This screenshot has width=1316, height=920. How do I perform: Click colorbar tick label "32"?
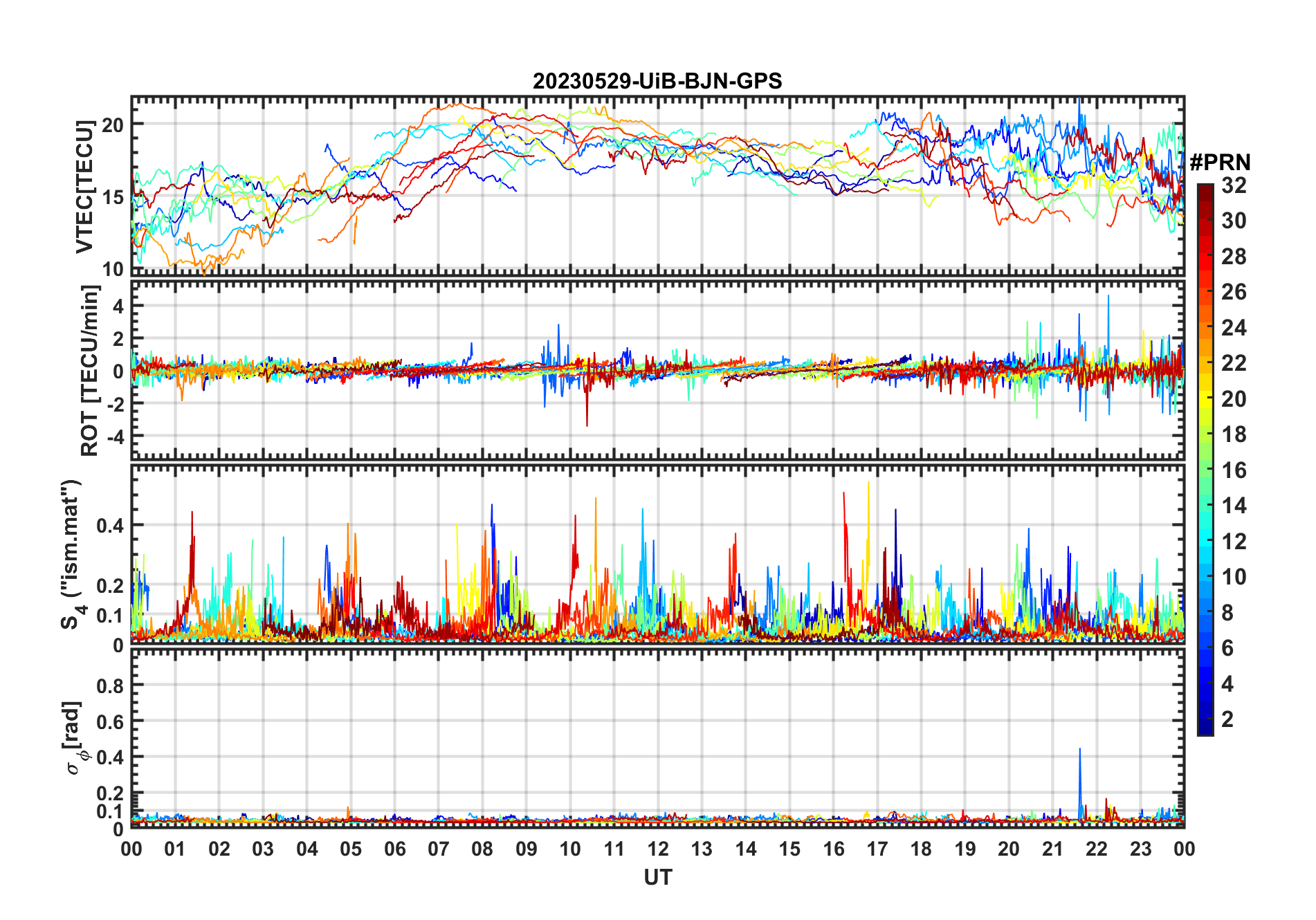click(1234, 185)
